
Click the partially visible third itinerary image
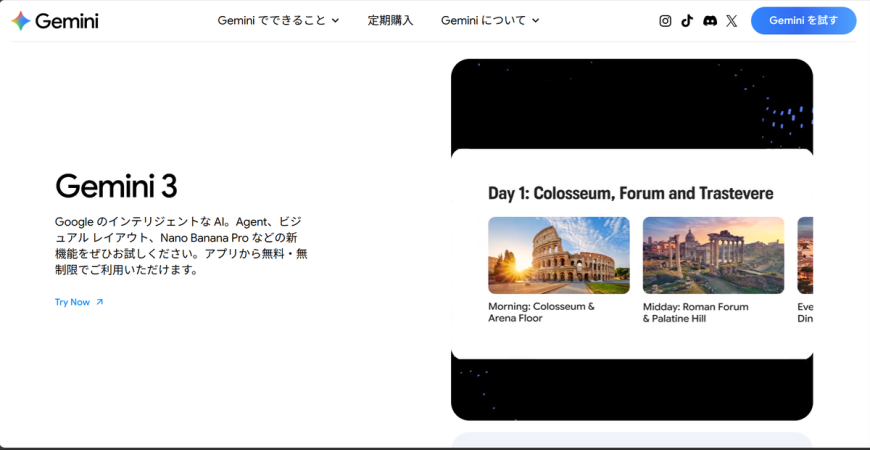click(x=805, y=255)
